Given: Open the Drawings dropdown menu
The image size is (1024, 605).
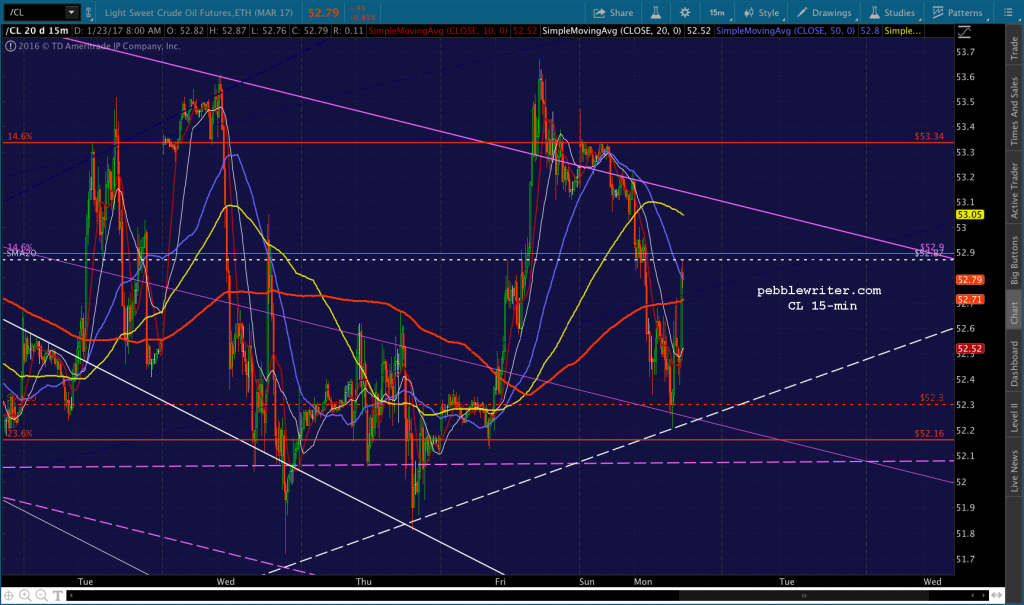Looking at the screenshot, I should pyautogui.click(x=824, y=12).
